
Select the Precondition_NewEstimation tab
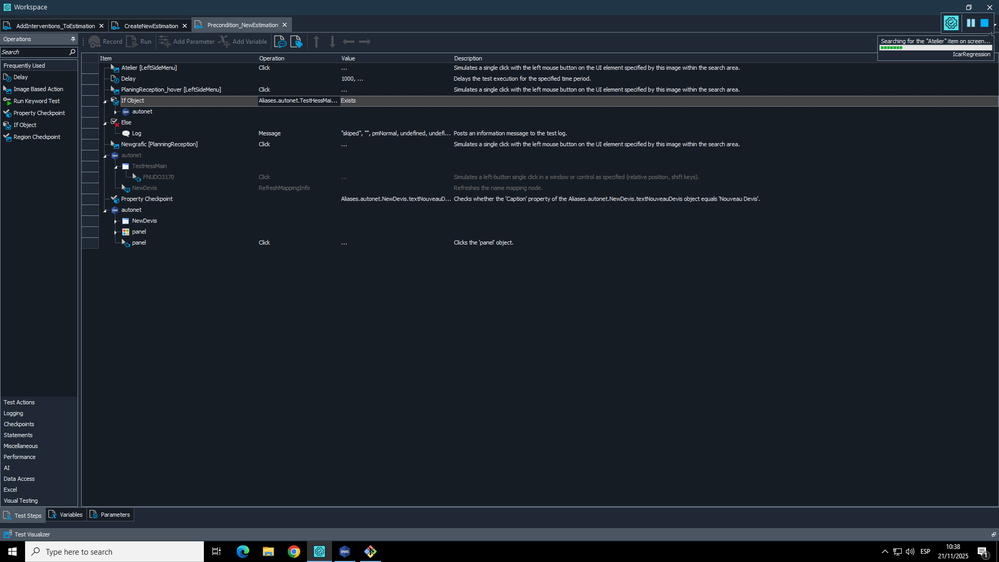(x=242, y=25)
